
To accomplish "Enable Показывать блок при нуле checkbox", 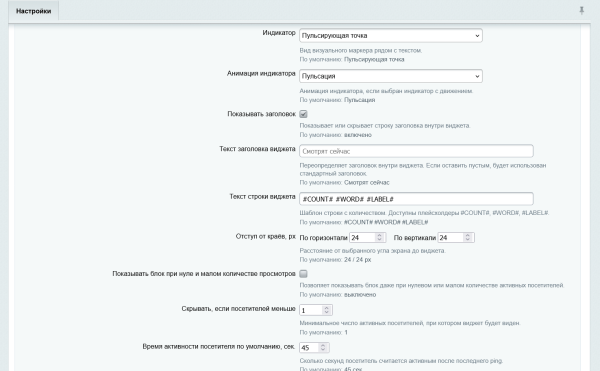I will 303,274.
